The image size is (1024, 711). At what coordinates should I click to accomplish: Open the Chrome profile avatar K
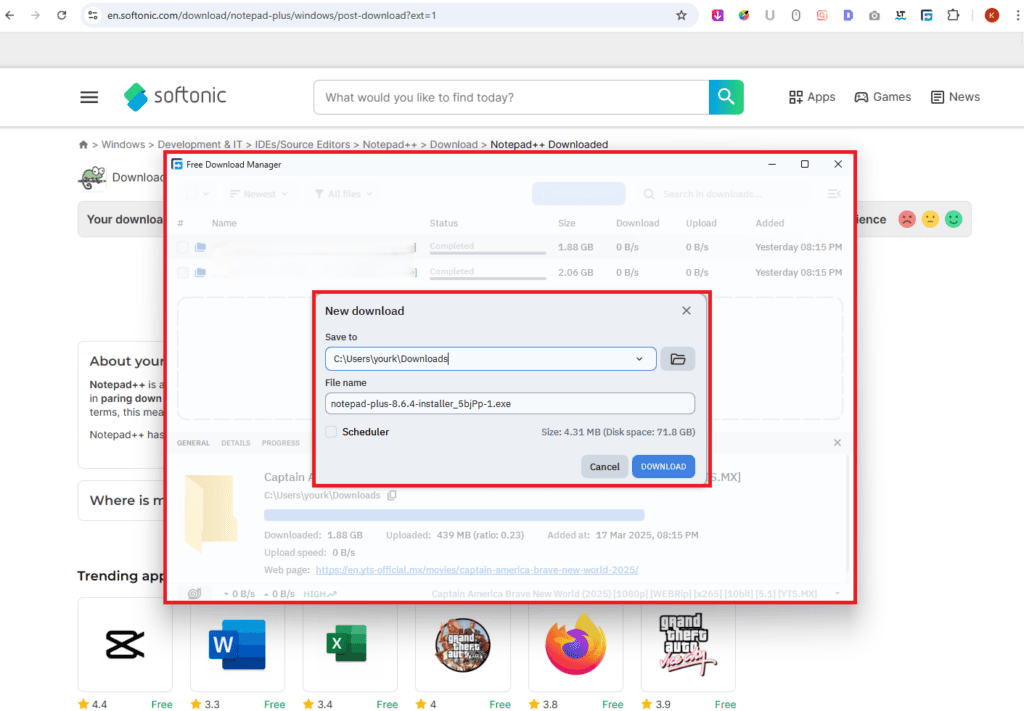pyautogui.click(x=991, y=15)
